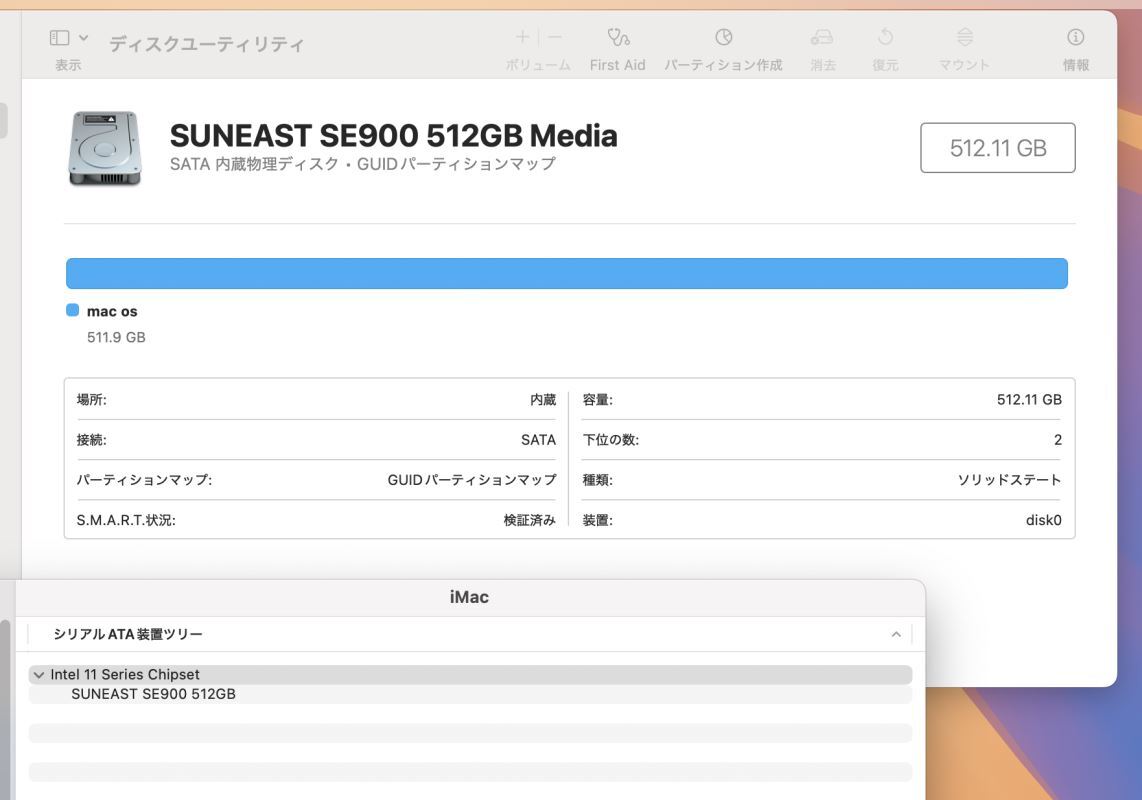Click the 消去 erase disk icon
The width and height of the screenshot is (1142, 800).
click(x=822, y=38)
